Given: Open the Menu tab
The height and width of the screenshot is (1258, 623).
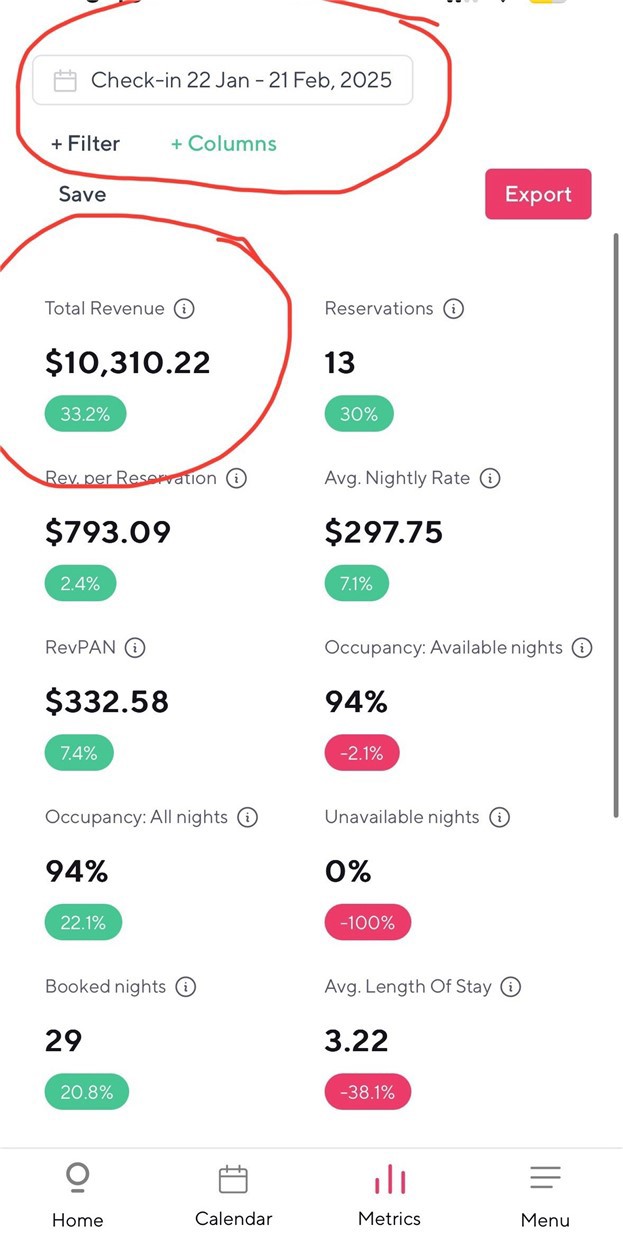Looking at the screenshot, I should (545, 1196).
